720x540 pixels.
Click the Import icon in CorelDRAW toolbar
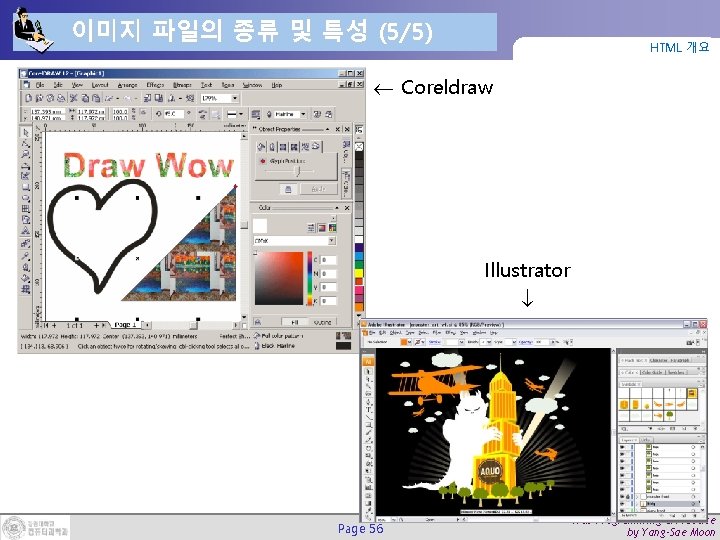tap(147, 98)
